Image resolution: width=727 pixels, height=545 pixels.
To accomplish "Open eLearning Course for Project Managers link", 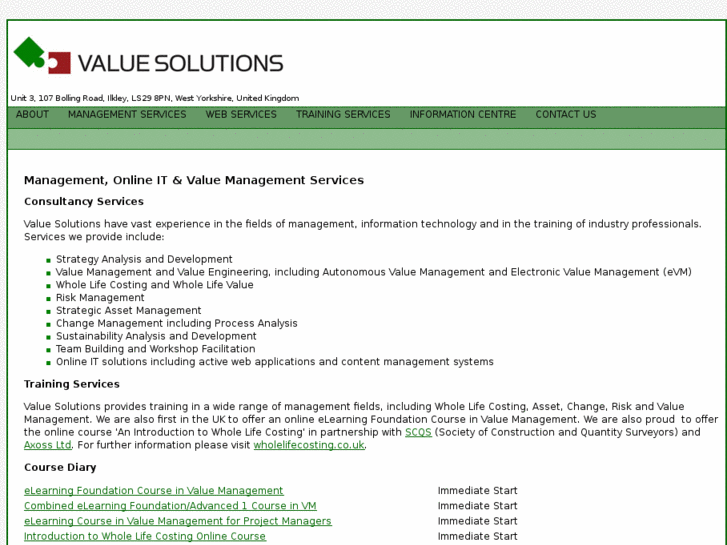I will click(178, 521).
